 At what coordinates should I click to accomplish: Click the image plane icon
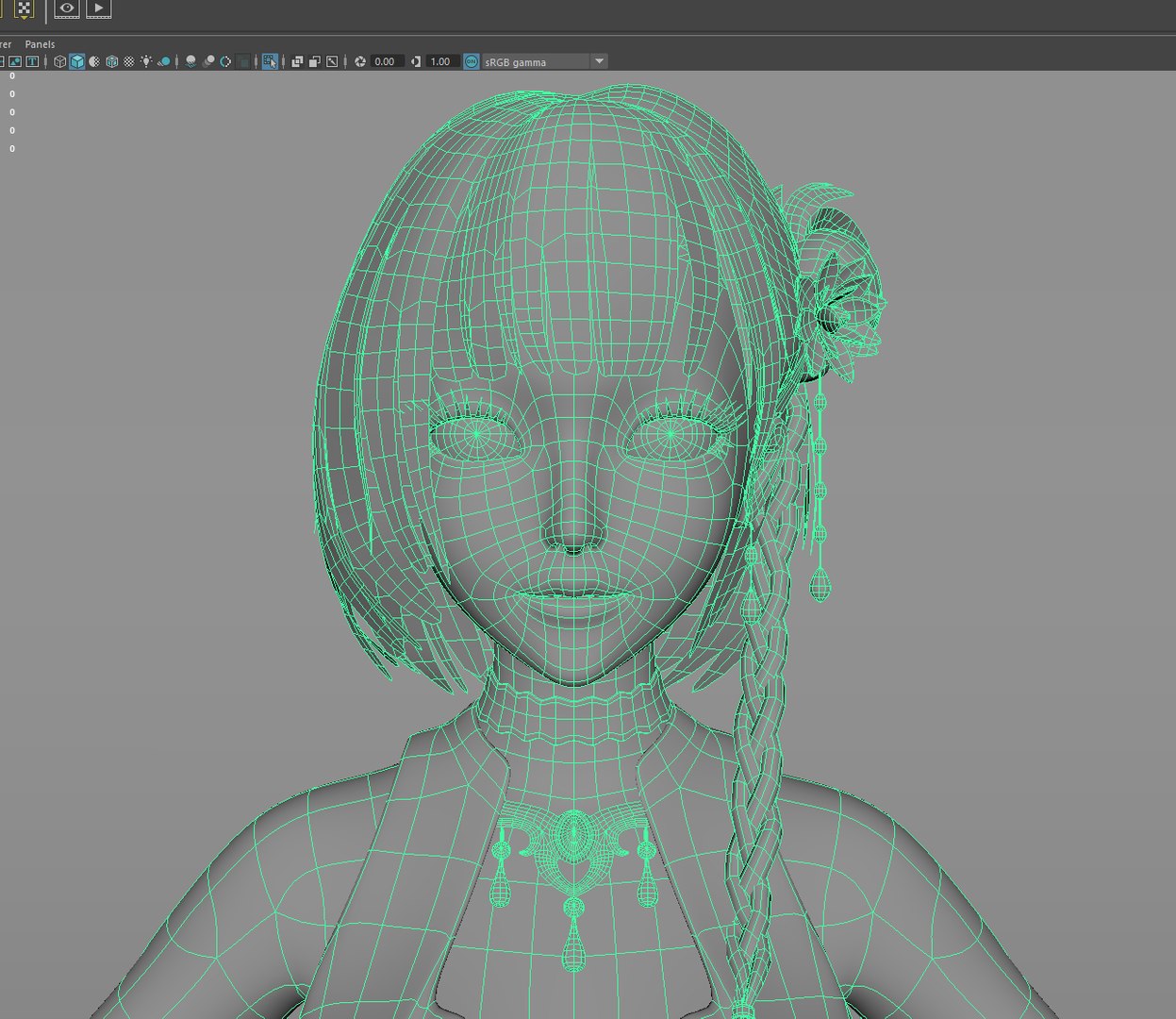pyautogui.click(x=14, y=61)
